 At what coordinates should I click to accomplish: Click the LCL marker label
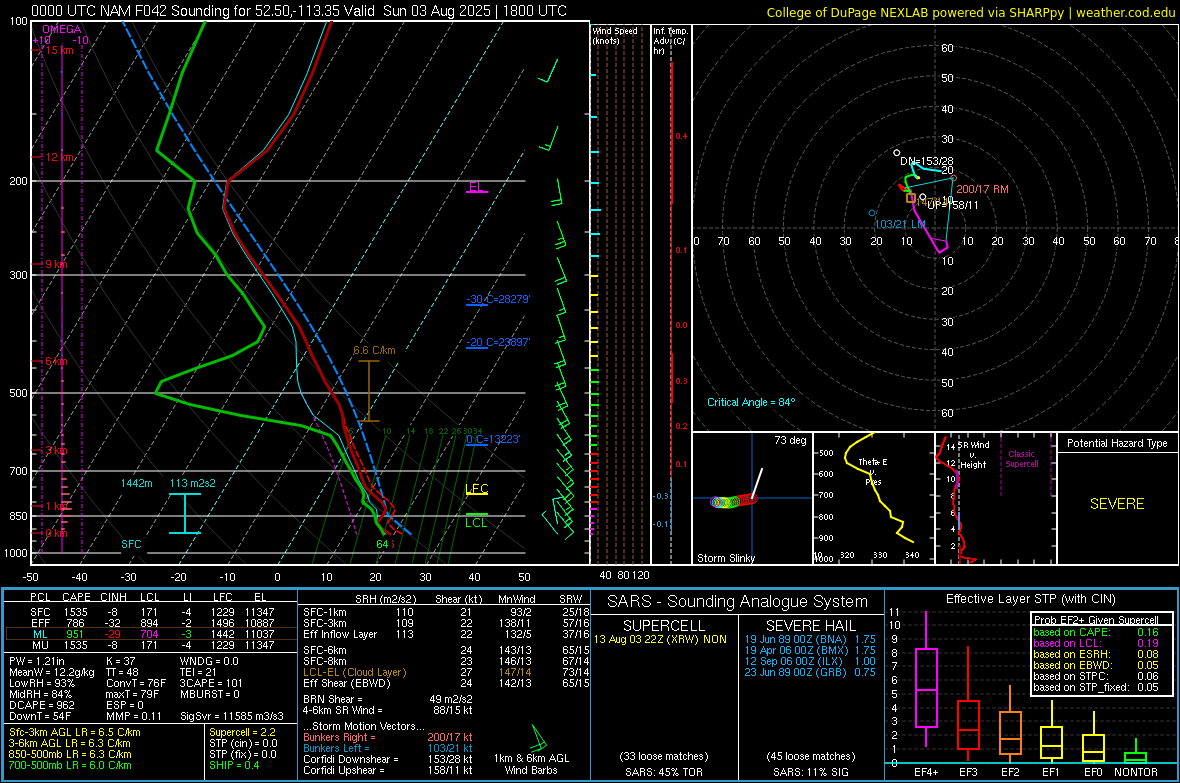point(476,523)
